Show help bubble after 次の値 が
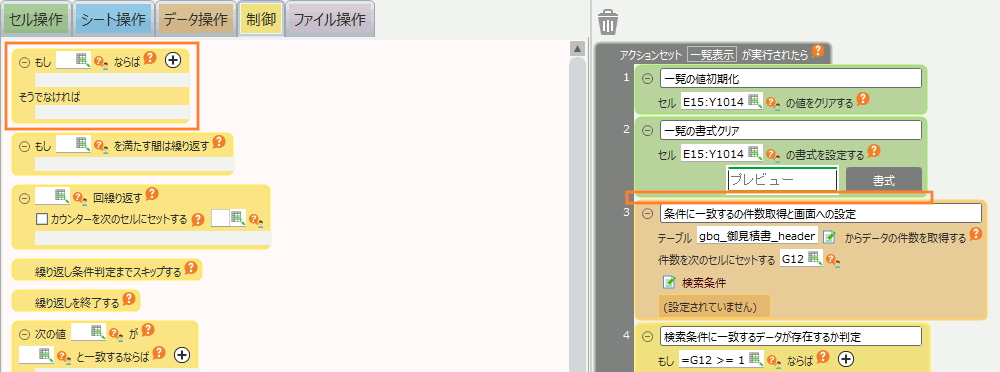This screenshot has width=1000, height=372. click(148, 330)
